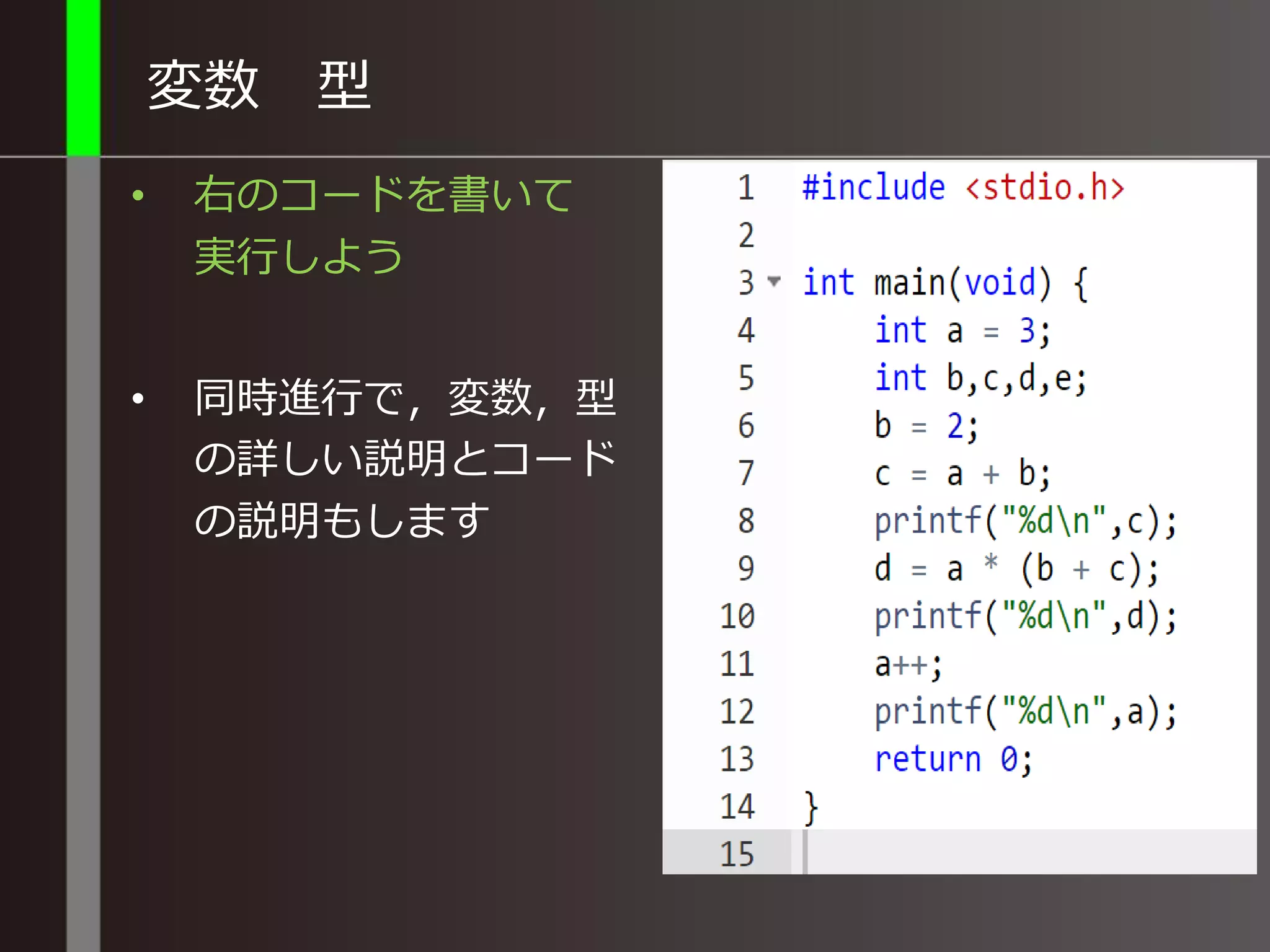Click line number 8 in the gutter
1270x952 pixels.
tap(746, 521)
